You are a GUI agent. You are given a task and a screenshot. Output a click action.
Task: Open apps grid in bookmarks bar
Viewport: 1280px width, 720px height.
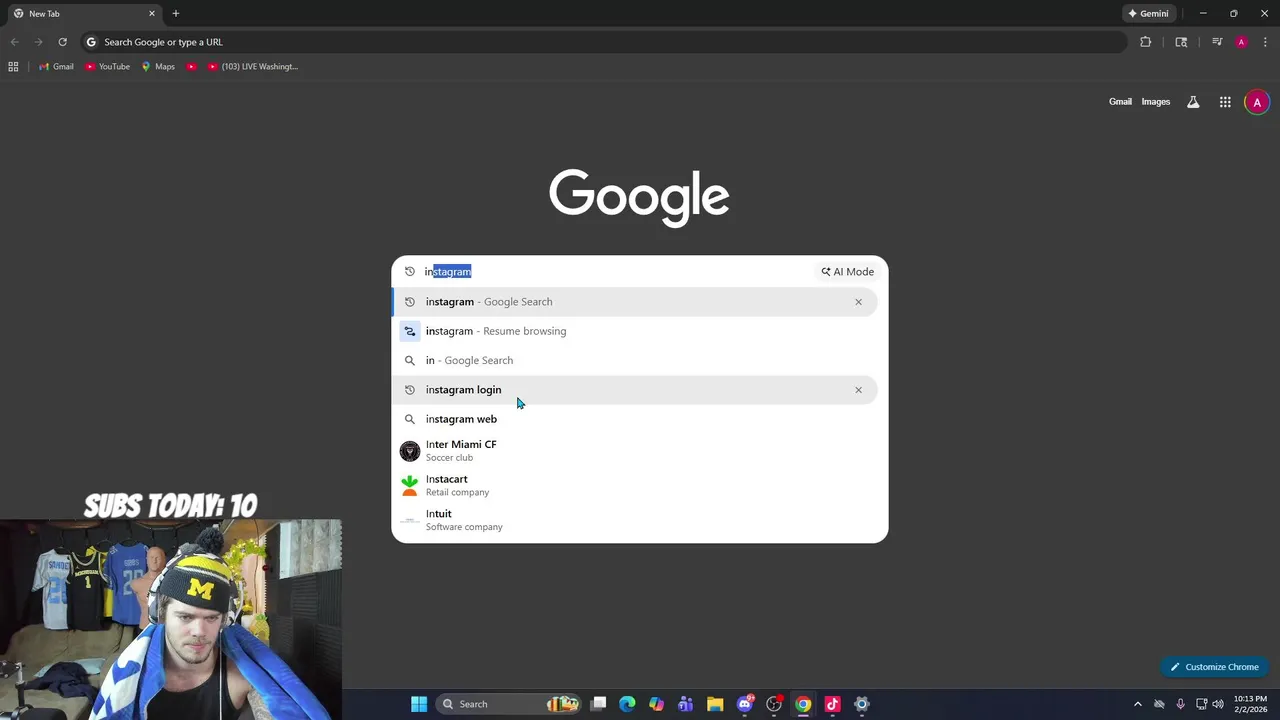(13, 67)
